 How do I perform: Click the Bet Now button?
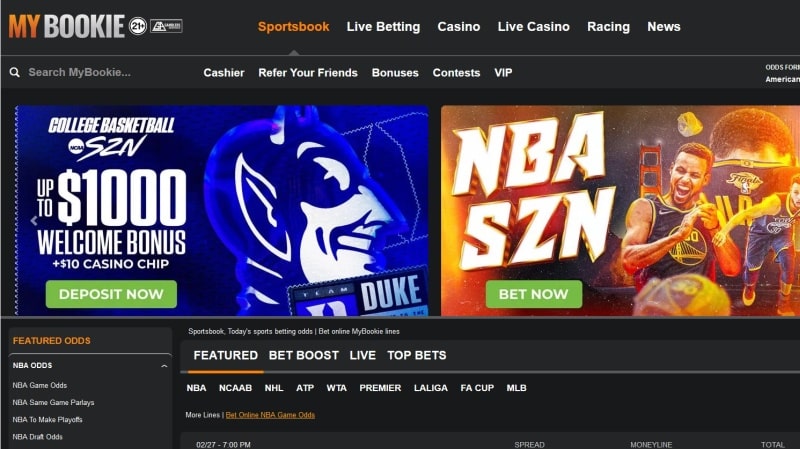coord(534,294)
